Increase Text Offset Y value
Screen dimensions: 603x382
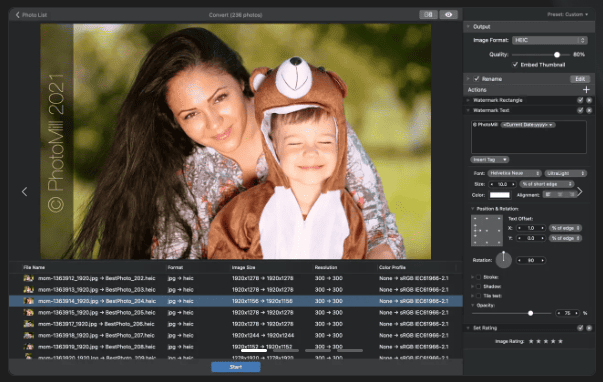coord(542,238)
